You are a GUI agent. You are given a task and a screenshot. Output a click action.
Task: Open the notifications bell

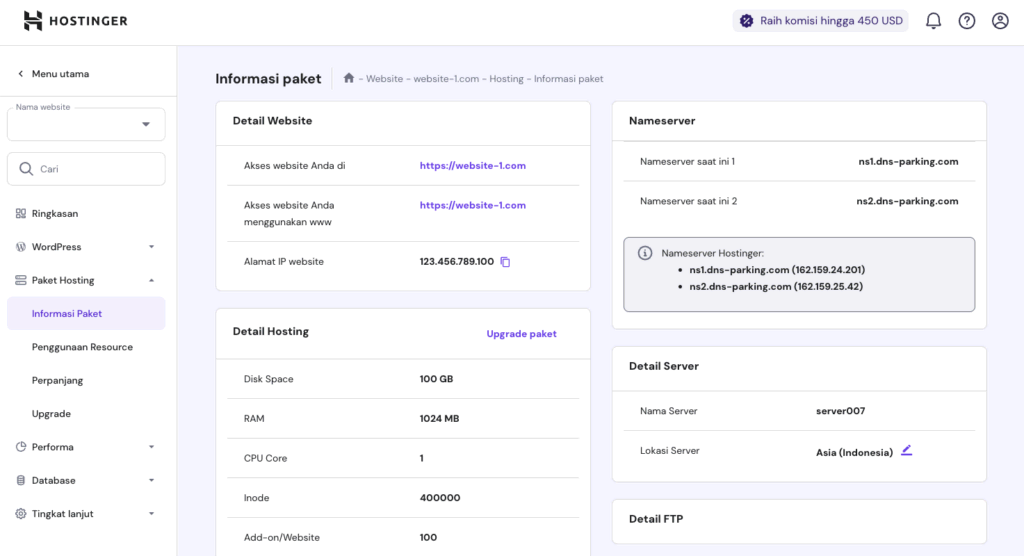pyautogui.click(x=933, y=21)
